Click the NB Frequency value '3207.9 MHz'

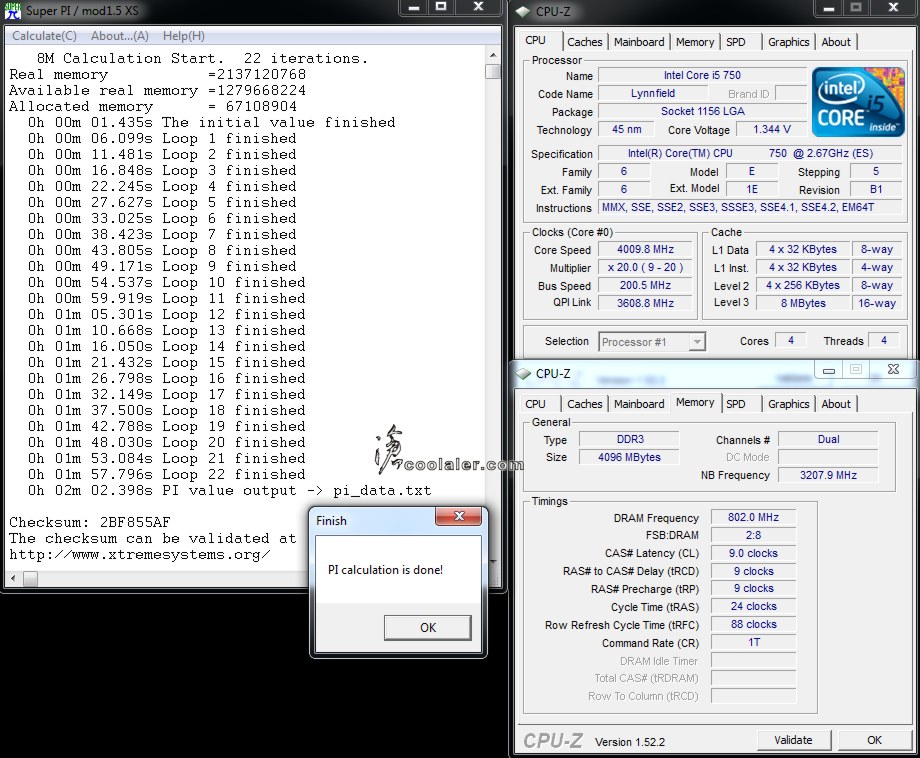(828, 475)
